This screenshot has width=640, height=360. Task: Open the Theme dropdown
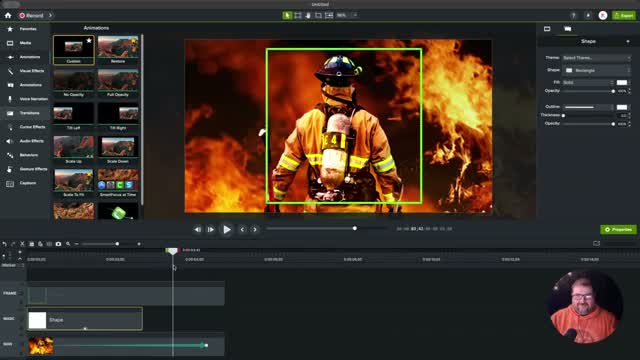click(596, 58)
